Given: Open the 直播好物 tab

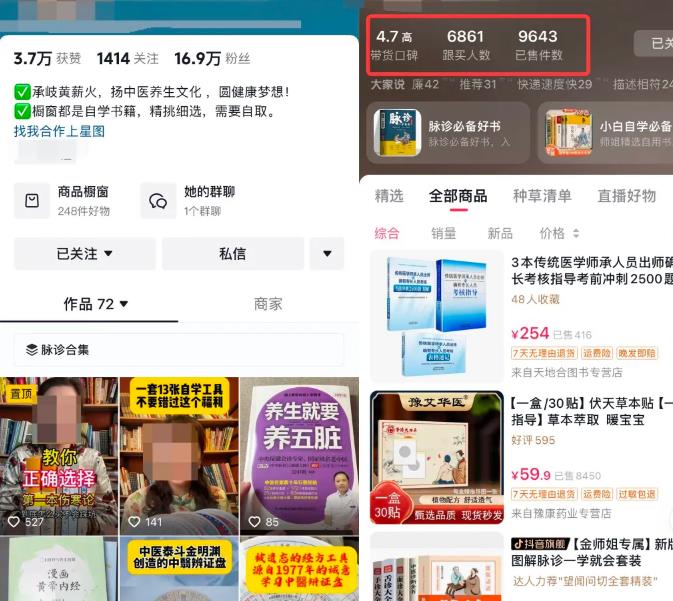Looking at the screenshot, I should (627, 196).
